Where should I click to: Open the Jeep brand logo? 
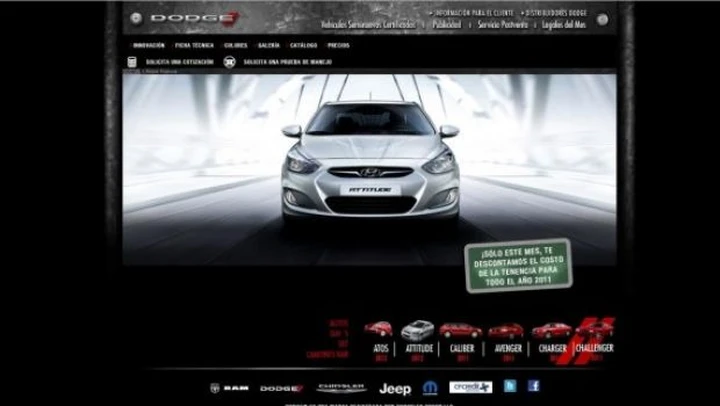click(x=395, y=389)
